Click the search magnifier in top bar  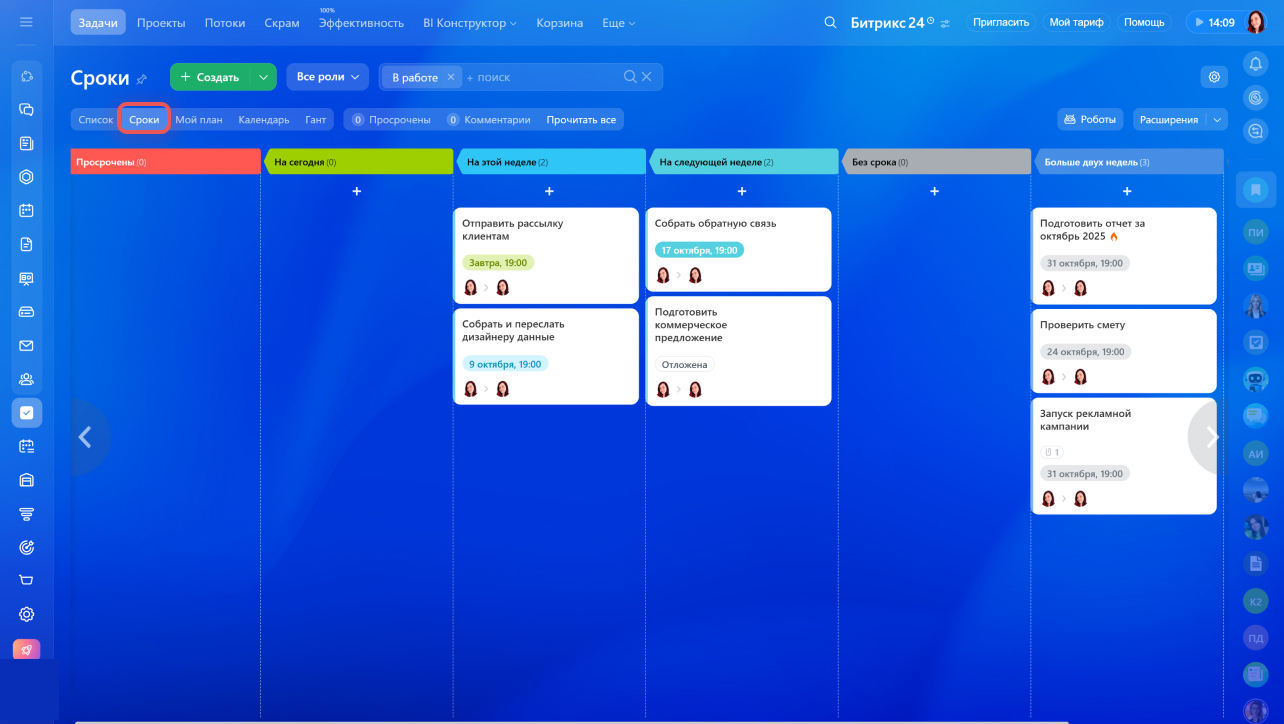[x=830, y=23]
